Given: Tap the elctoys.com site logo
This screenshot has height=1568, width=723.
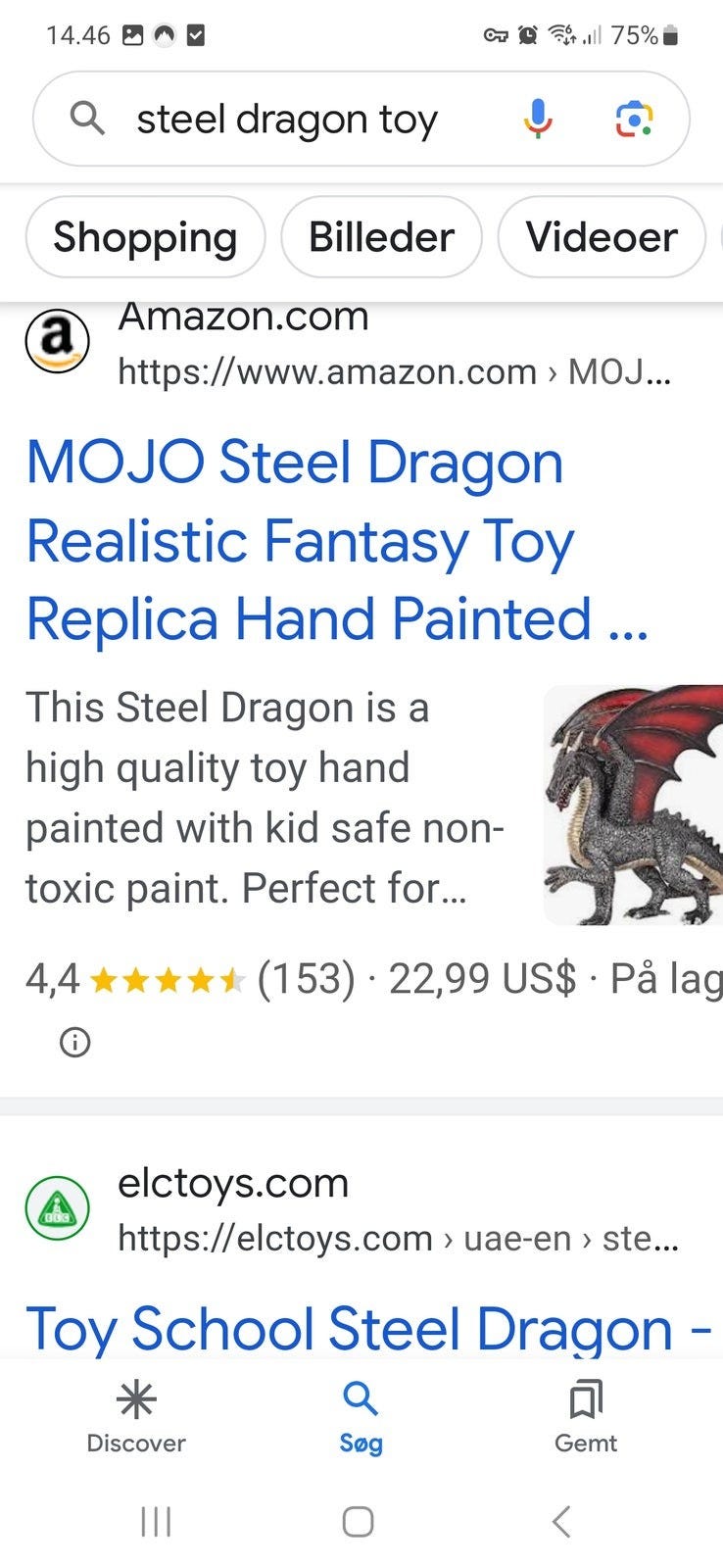Looking at the screenshot, I should tap(57, 1208).
